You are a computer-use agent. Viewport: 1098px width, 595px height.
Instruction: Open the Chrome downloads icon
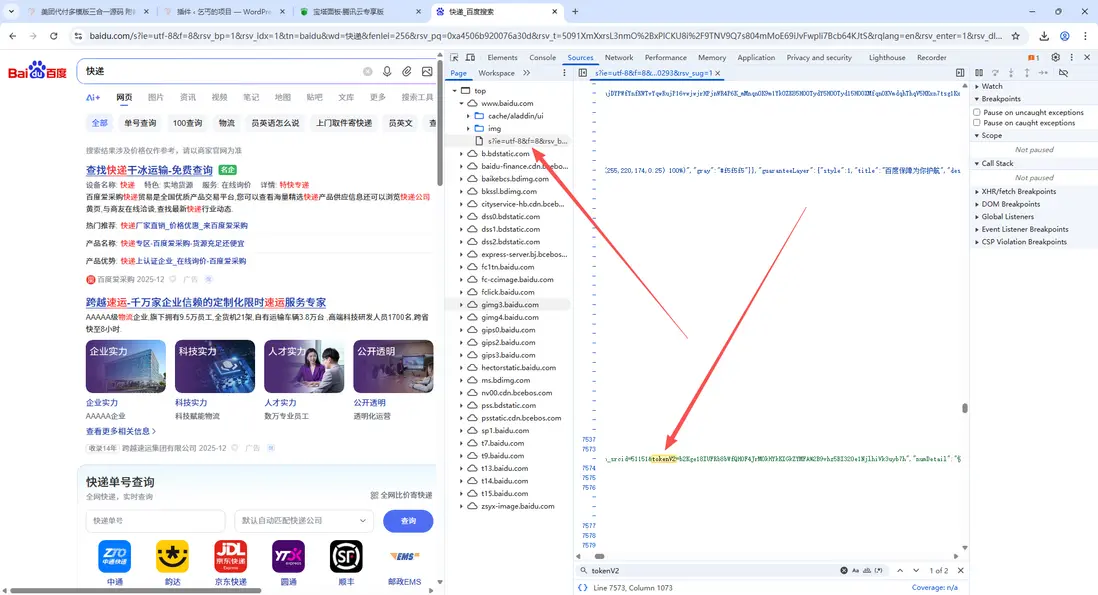point(1044,36)
